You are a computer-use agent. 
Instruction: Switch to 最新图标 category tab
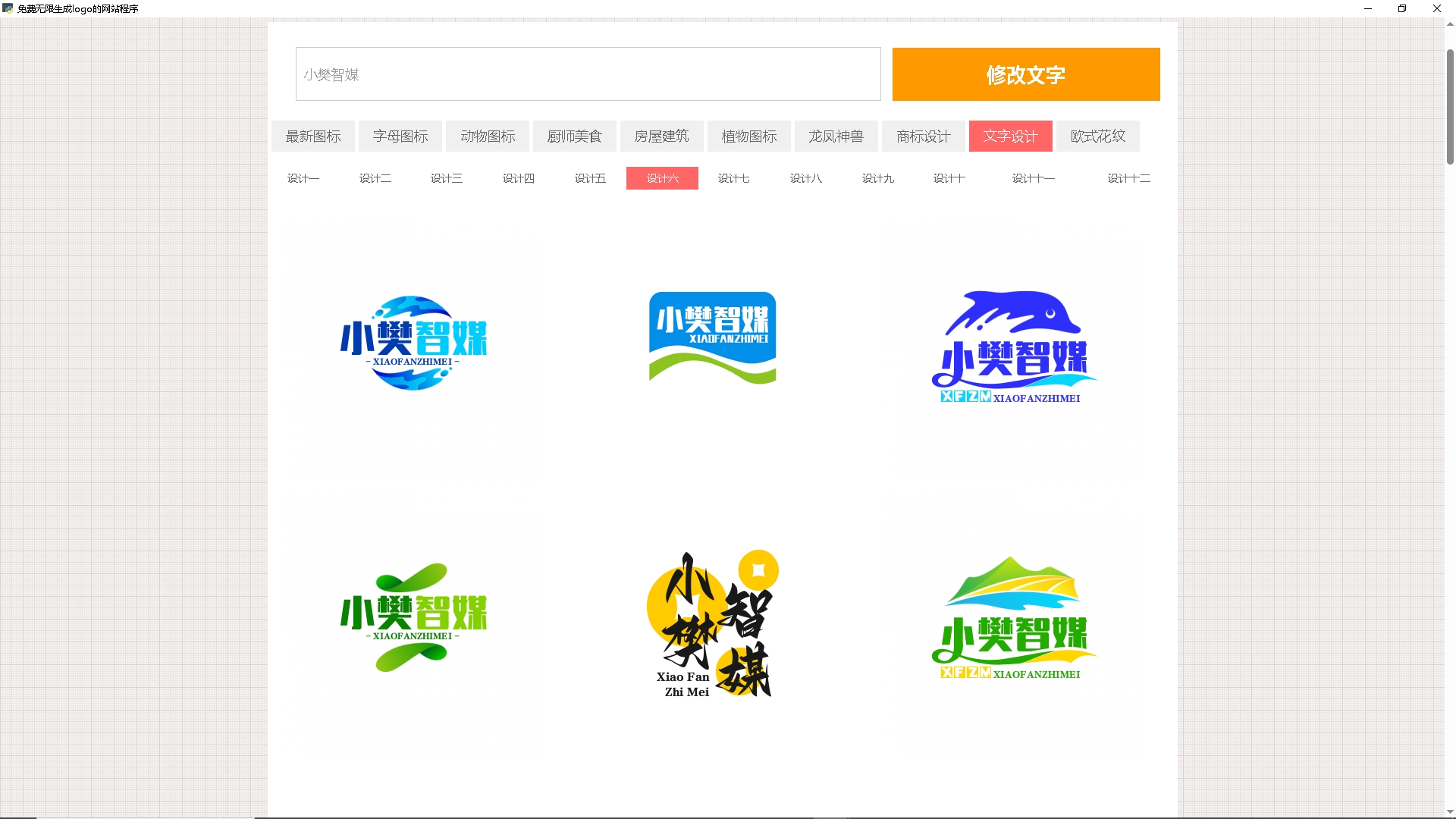[313, 136]
